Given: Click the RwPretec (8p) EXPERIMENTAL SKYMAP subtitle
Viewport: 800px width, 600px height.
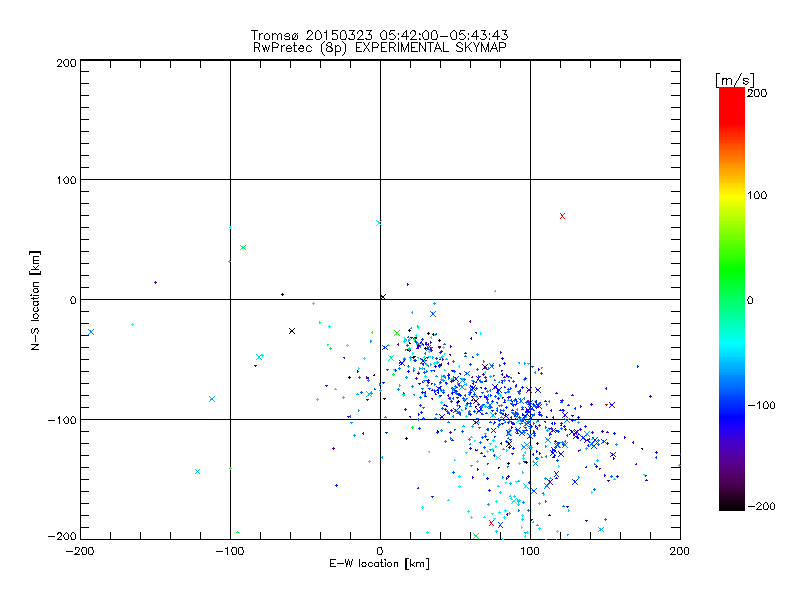Looking at the screenshot, I should coord(380,48).
